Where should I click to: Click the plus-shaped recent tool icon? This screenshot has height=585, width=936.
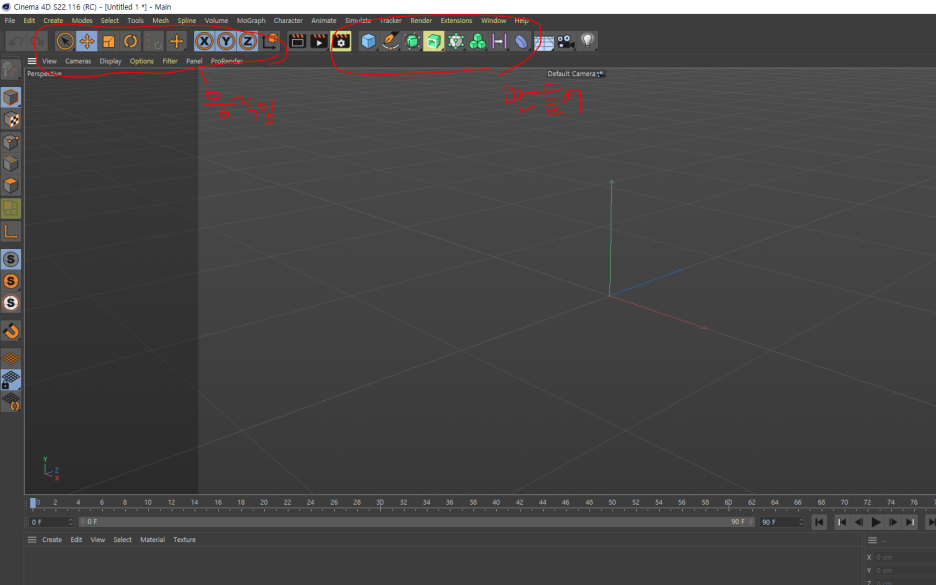pyautogui.click(x=176, y=41)
